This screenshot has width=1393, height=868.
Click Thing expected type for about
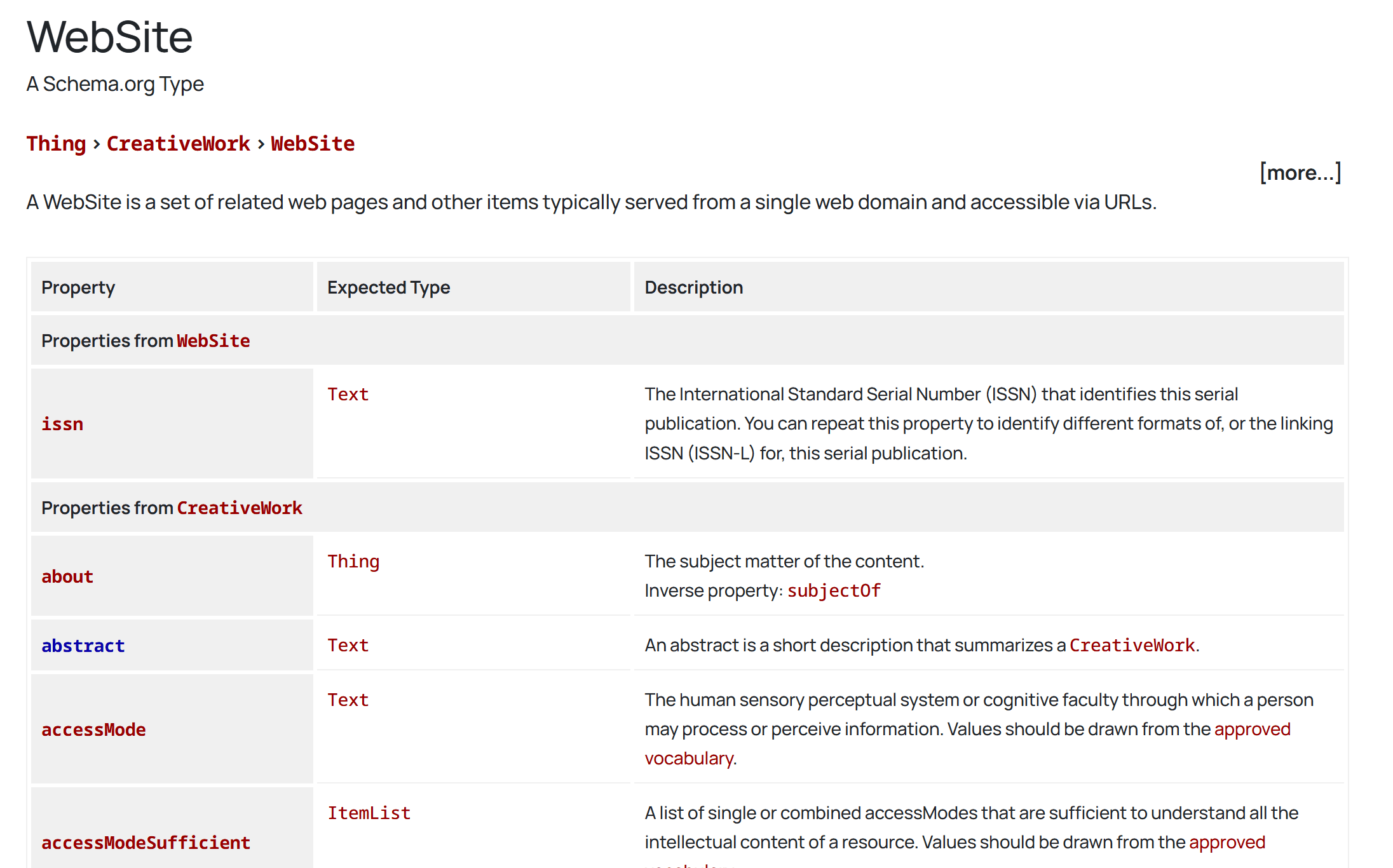[353, 561]
